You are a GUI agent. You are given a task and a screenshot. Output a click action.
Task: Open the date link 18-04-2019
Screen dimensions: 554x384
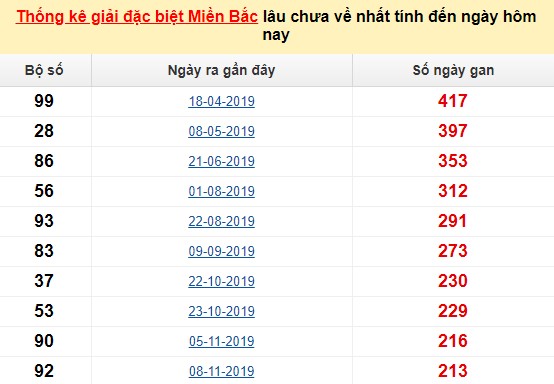pos(222,101)
